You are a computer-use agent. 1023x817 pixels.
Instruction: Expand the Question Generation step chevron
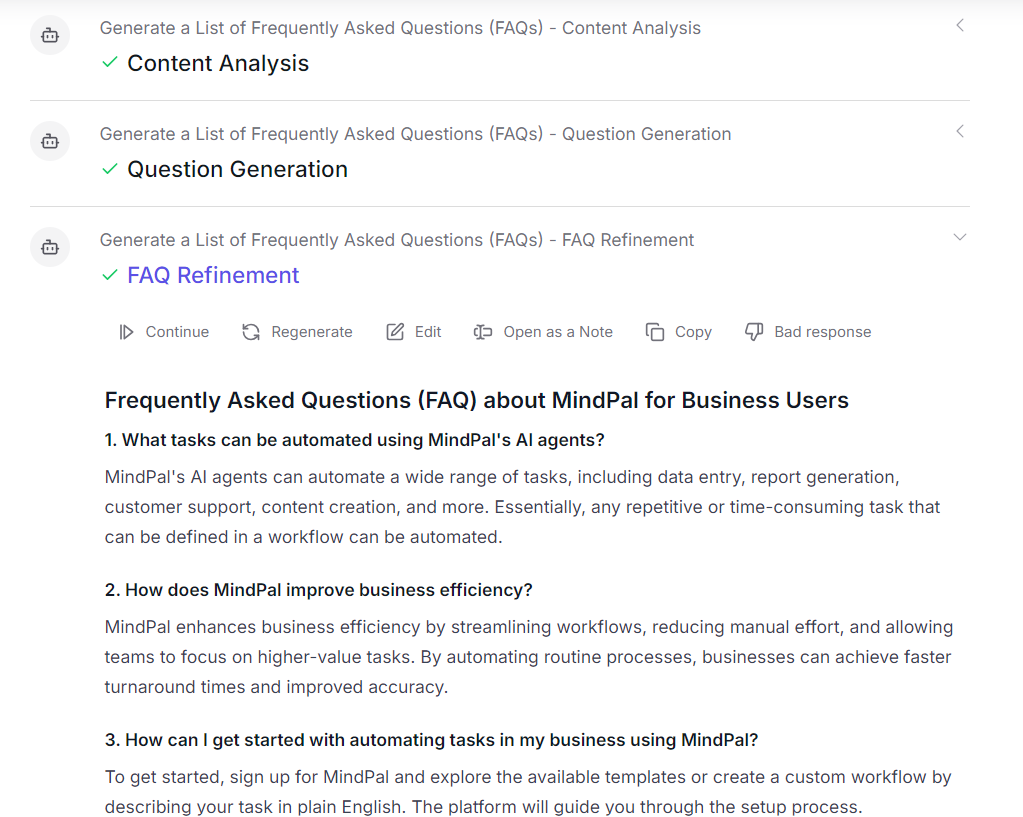tap(960, 132)
